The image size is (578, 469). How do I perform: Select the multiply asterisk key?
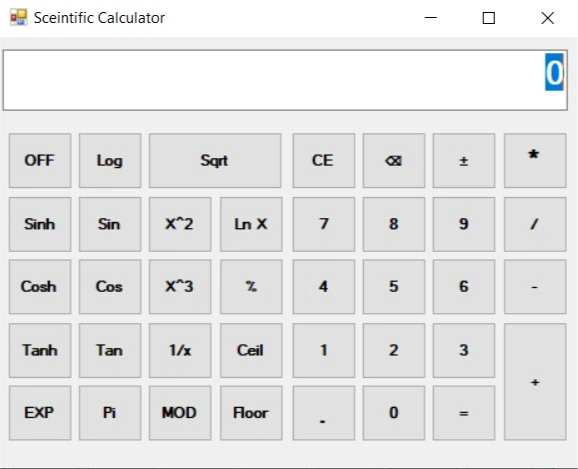click(x=535, y=161)
